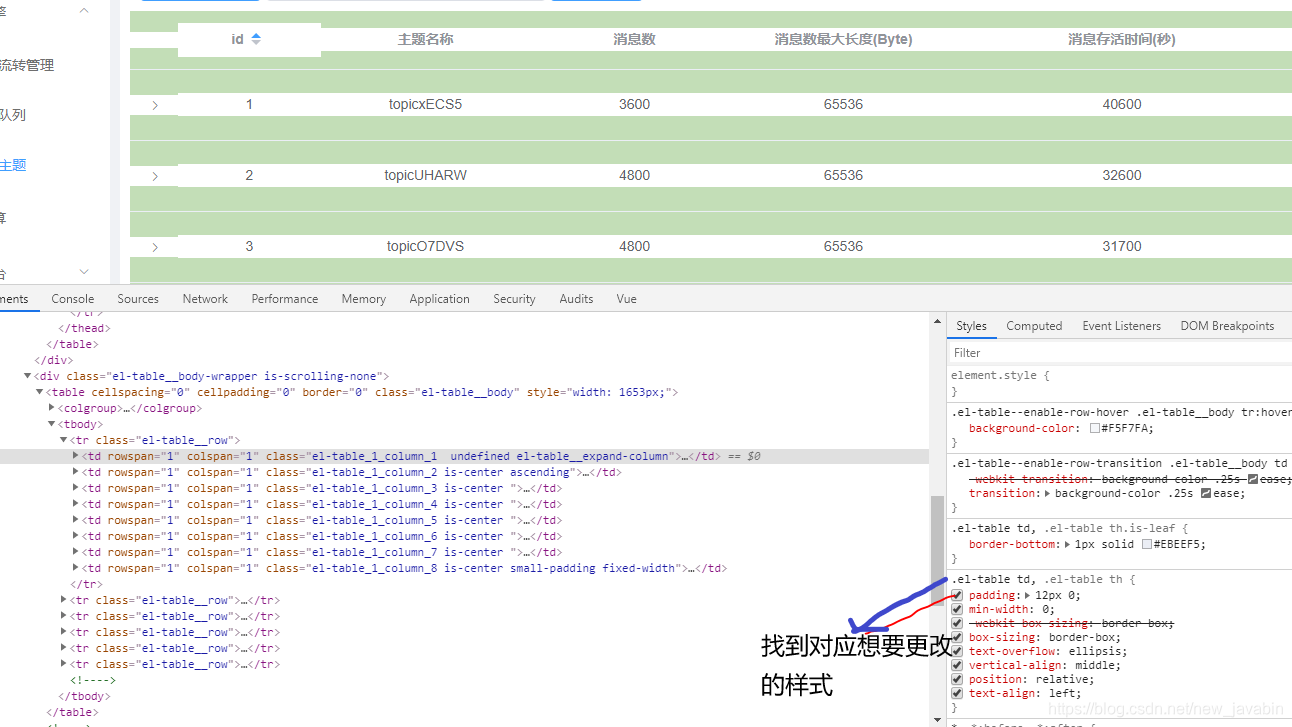Open the Vue devtools tab
This screenshot has height=727, width=1292.
click(x=626, y=299)
